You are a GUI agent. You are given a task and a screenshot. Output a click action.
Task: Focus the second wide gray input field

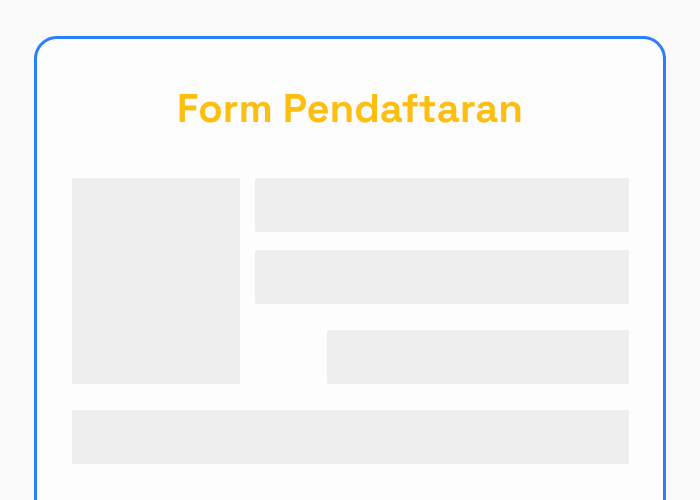pos(441,277)
